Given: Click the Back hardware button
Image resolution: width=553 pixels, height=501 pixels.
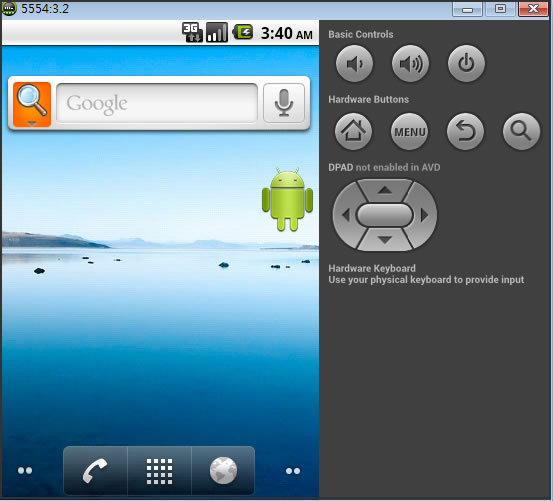Looking at the screenshot, I should [465, 132].
